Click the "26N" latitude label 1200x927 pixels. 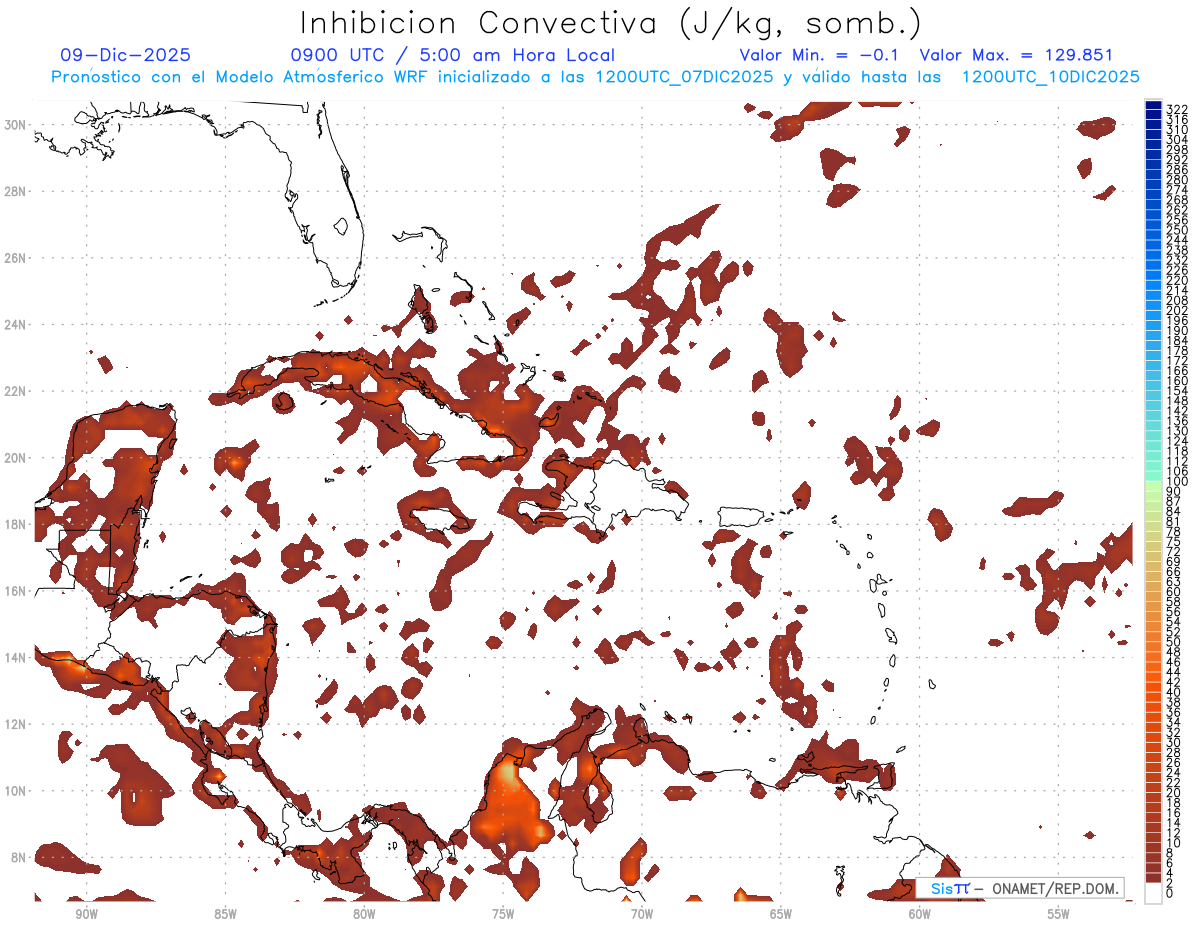16,258
